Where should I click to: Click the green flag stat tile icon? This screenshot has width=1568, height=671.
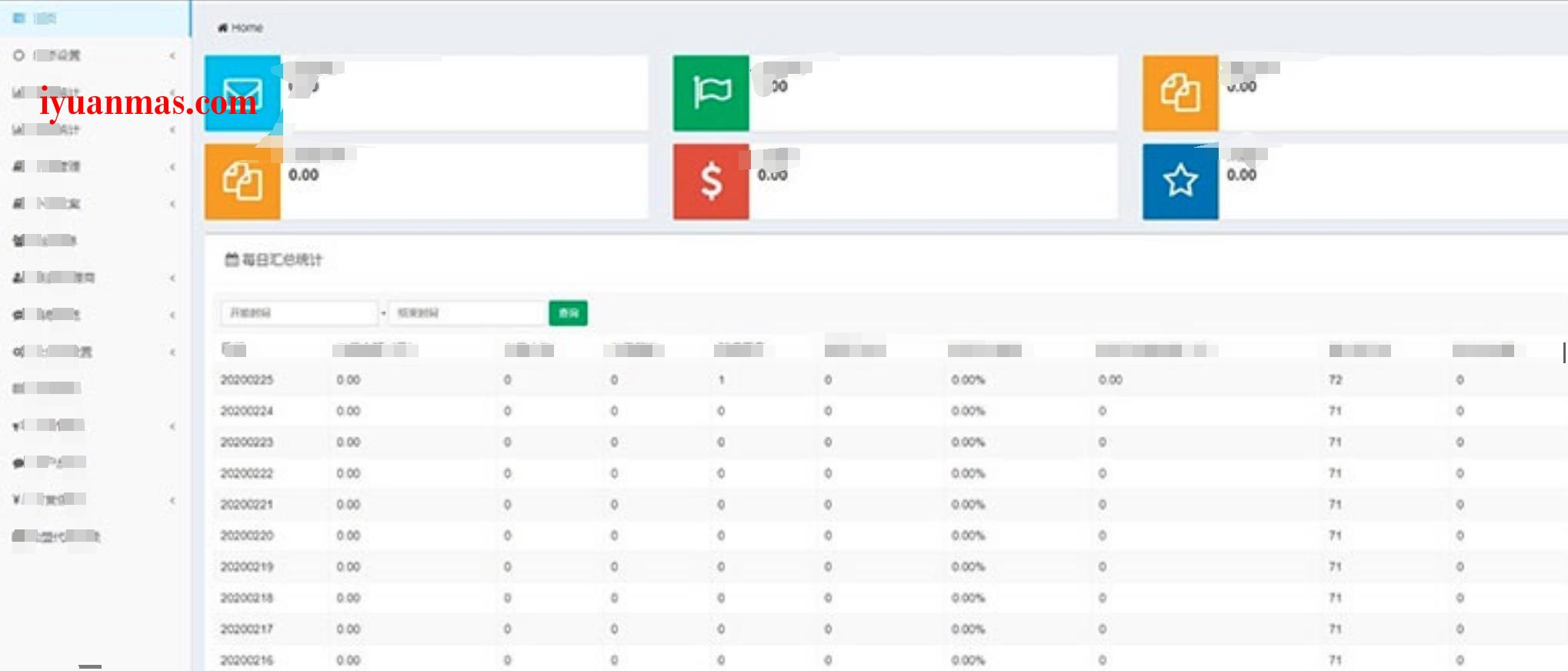point(711,93)
